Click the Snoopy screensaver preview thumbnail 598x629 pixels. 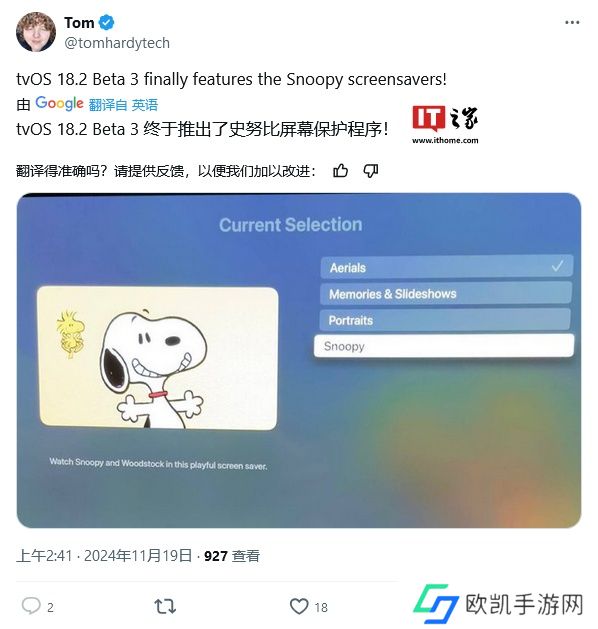158,358
